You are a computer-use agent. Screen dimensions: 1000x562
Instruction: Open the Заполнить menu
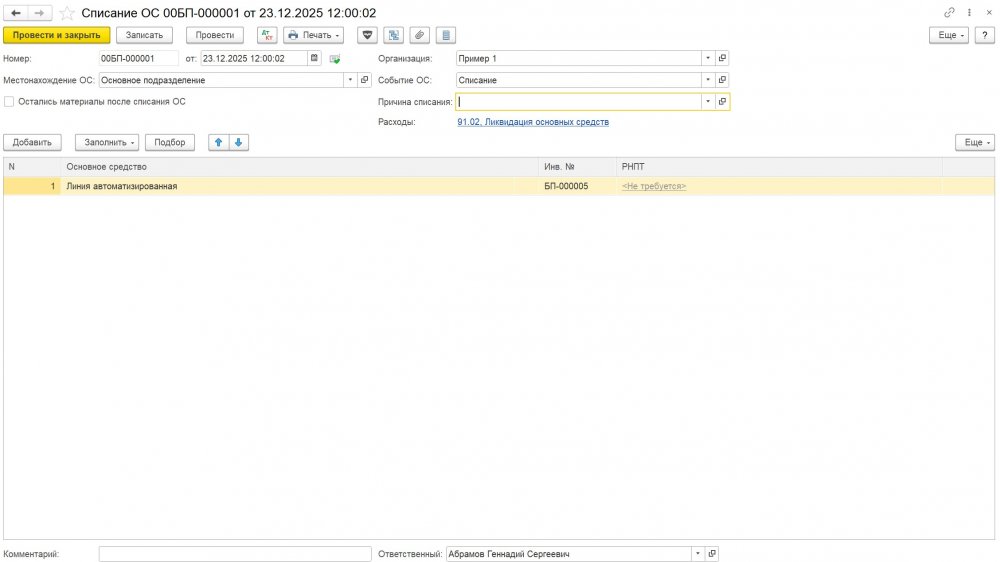(106, 142)
